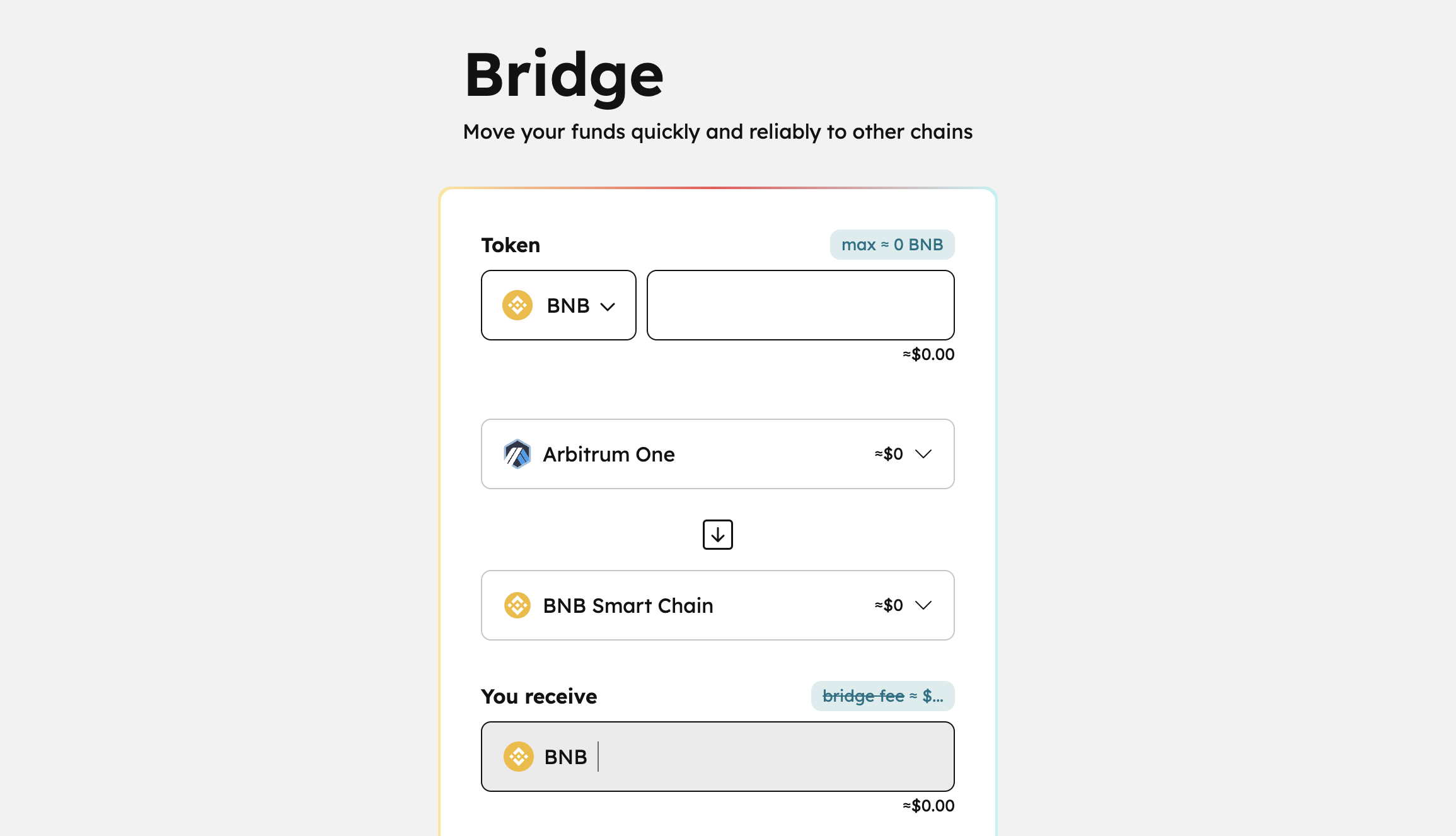Click the BNB coin icon in token selector

(517, 305)
